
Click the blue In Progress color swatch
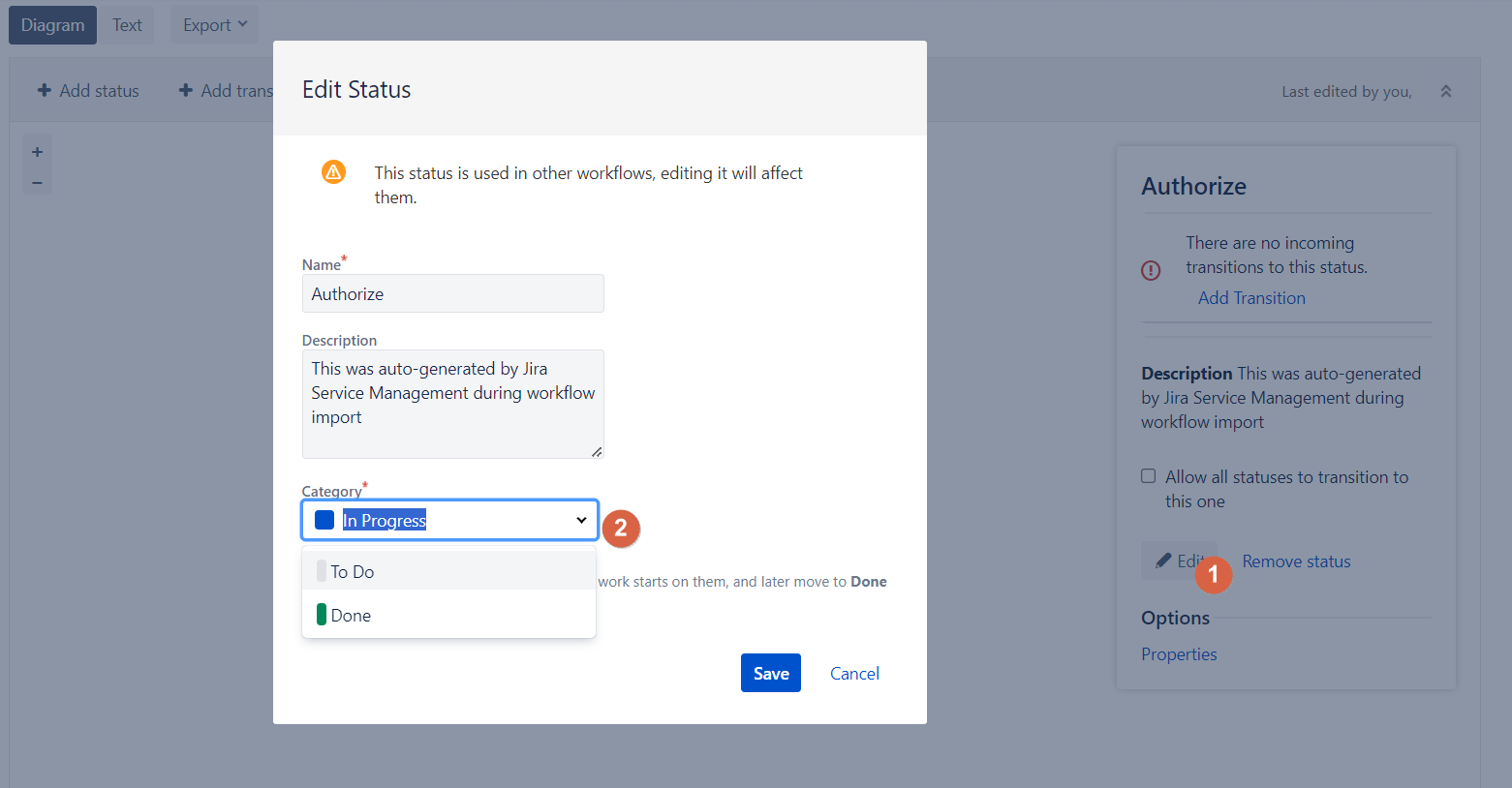tap(324, 520)
